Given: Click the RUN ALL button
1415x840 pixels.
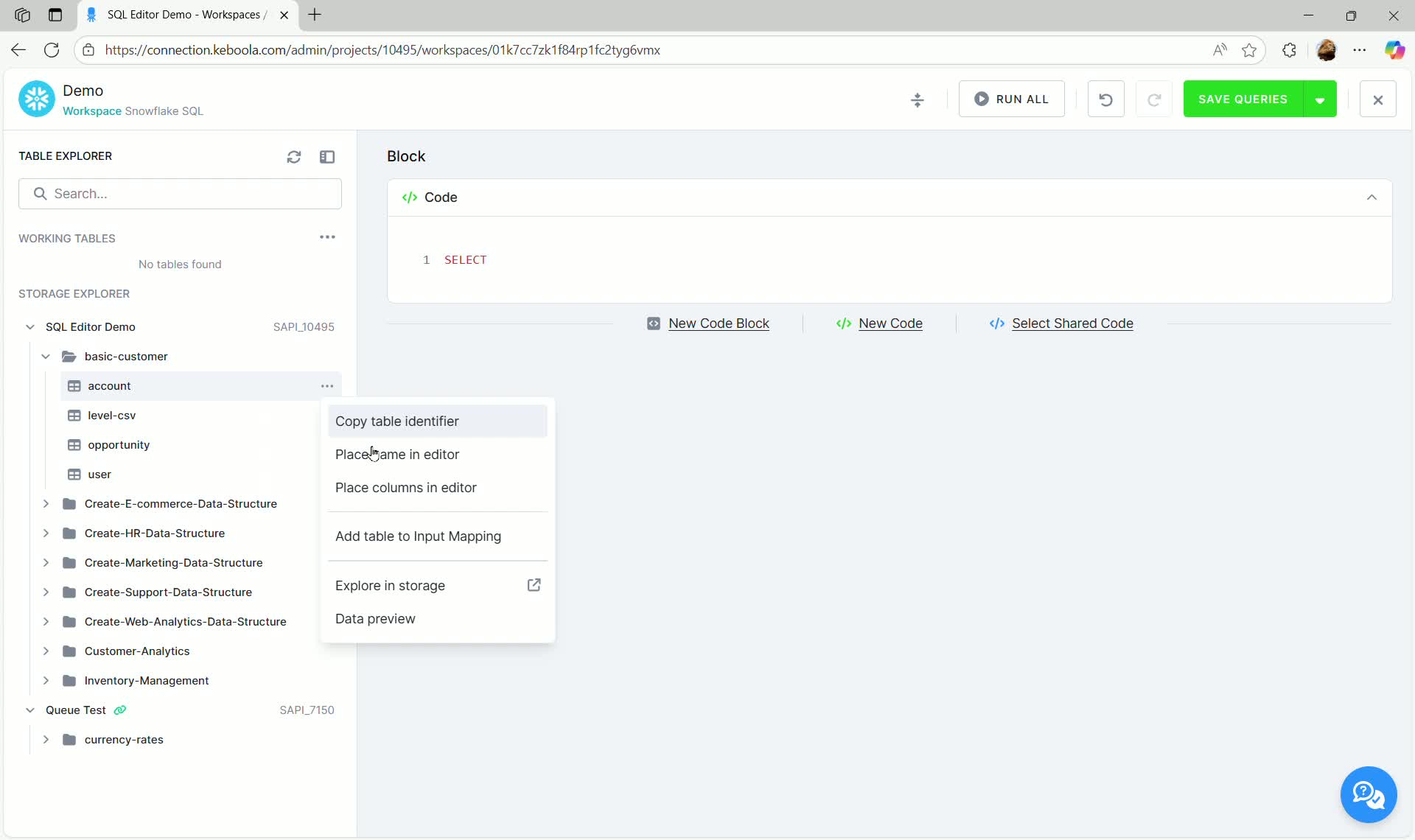Looking at the screenshot, I should [1011, 99].
